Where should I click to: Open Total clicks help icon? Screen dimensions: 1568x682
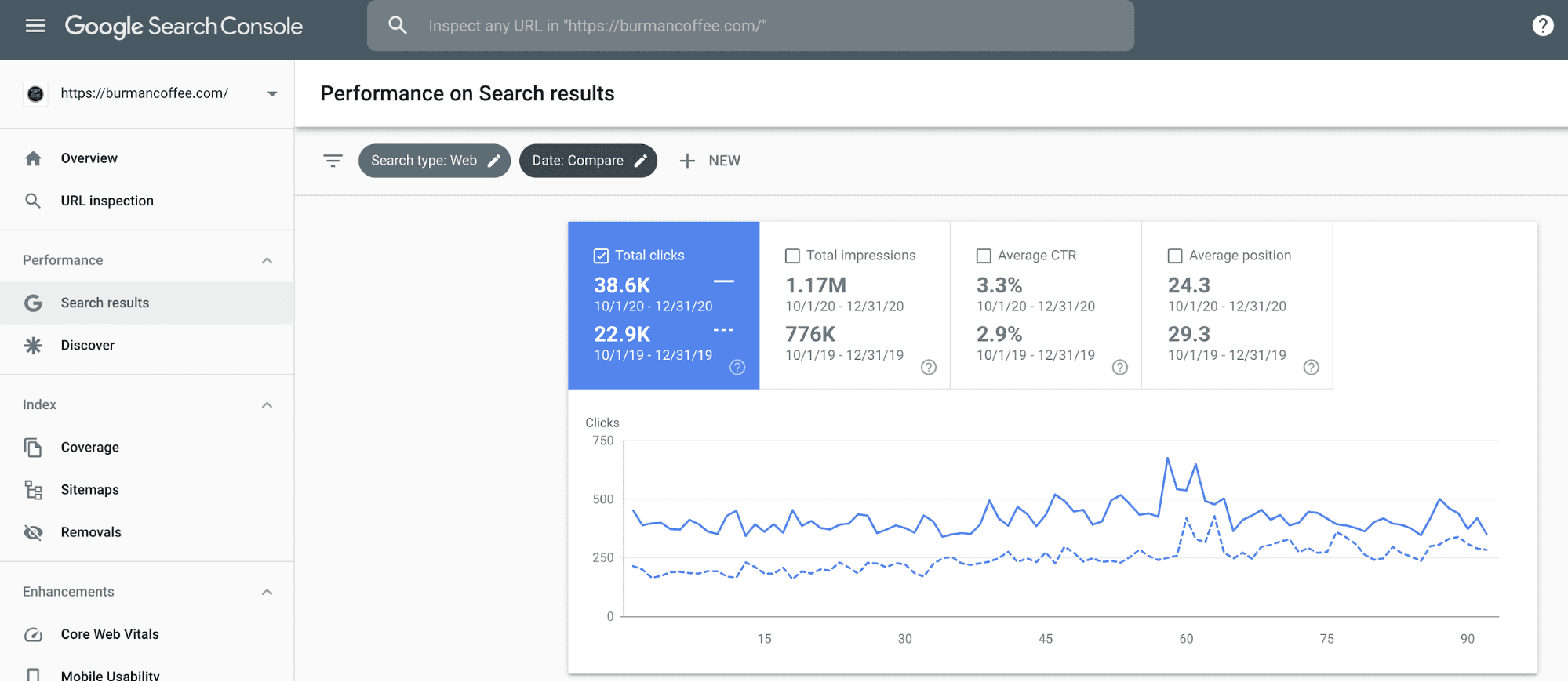(737, 367)
